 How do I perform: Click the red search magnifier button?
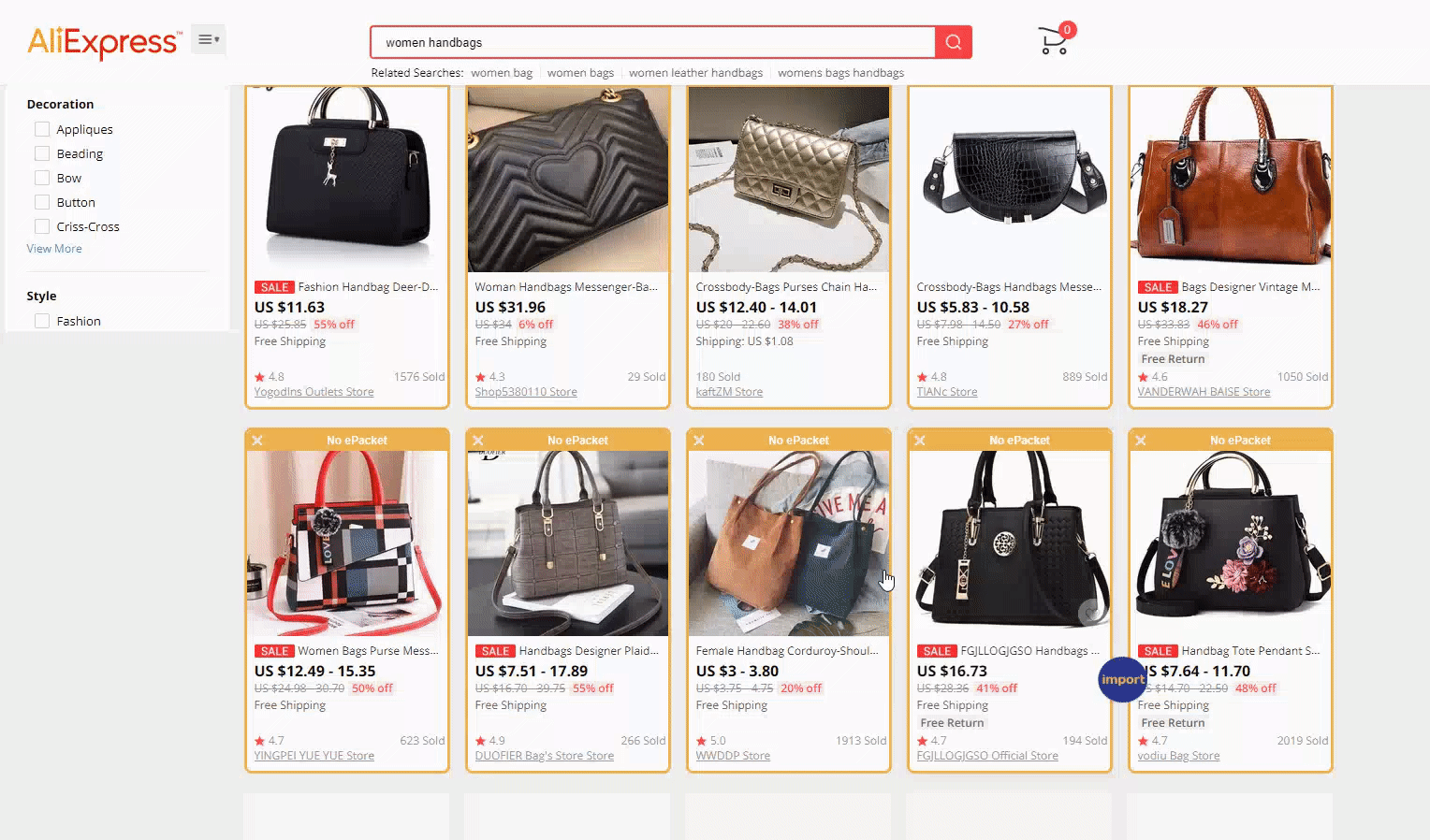[953, 42]
